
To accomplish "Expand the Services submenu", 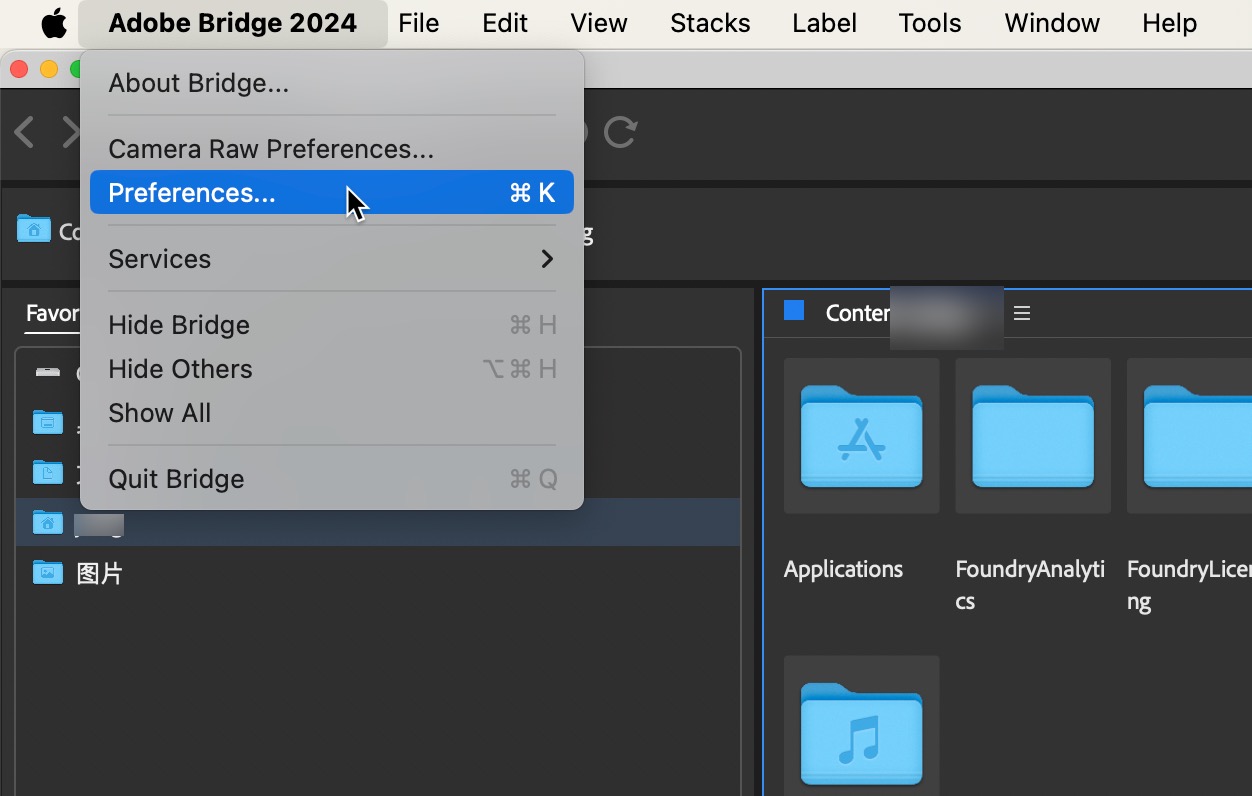I will pos(331,259).
